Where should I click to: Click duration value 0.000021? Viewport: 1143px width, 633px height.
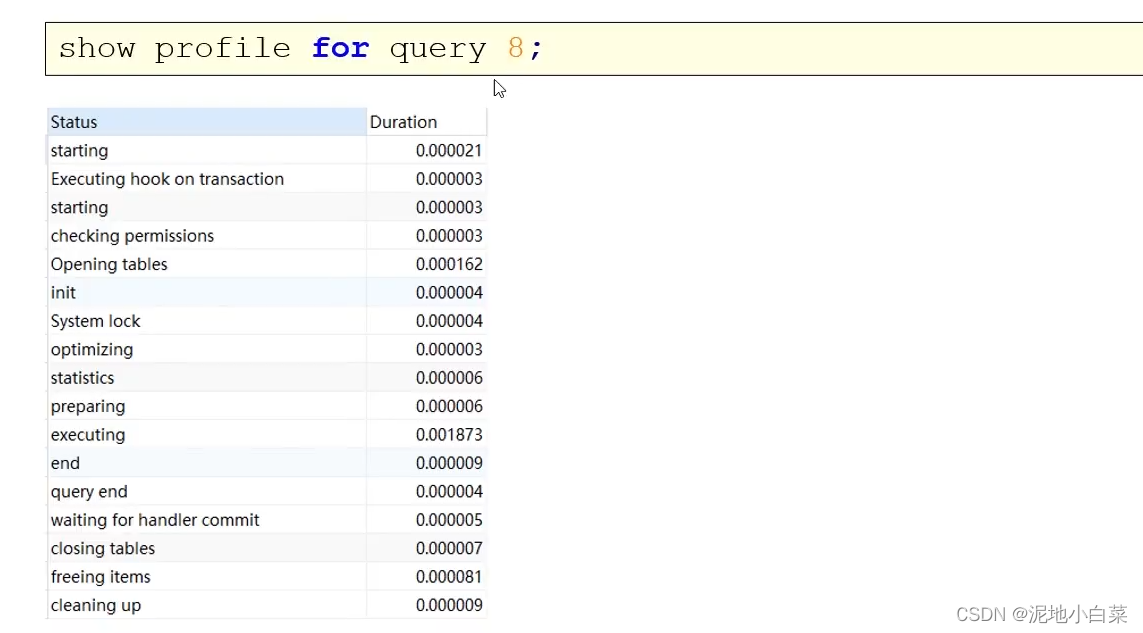click(x=449, y=150)
